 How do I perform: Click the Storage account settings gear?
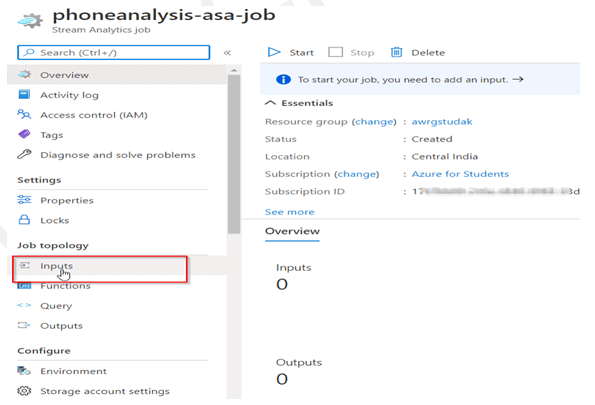click(24, 391)
